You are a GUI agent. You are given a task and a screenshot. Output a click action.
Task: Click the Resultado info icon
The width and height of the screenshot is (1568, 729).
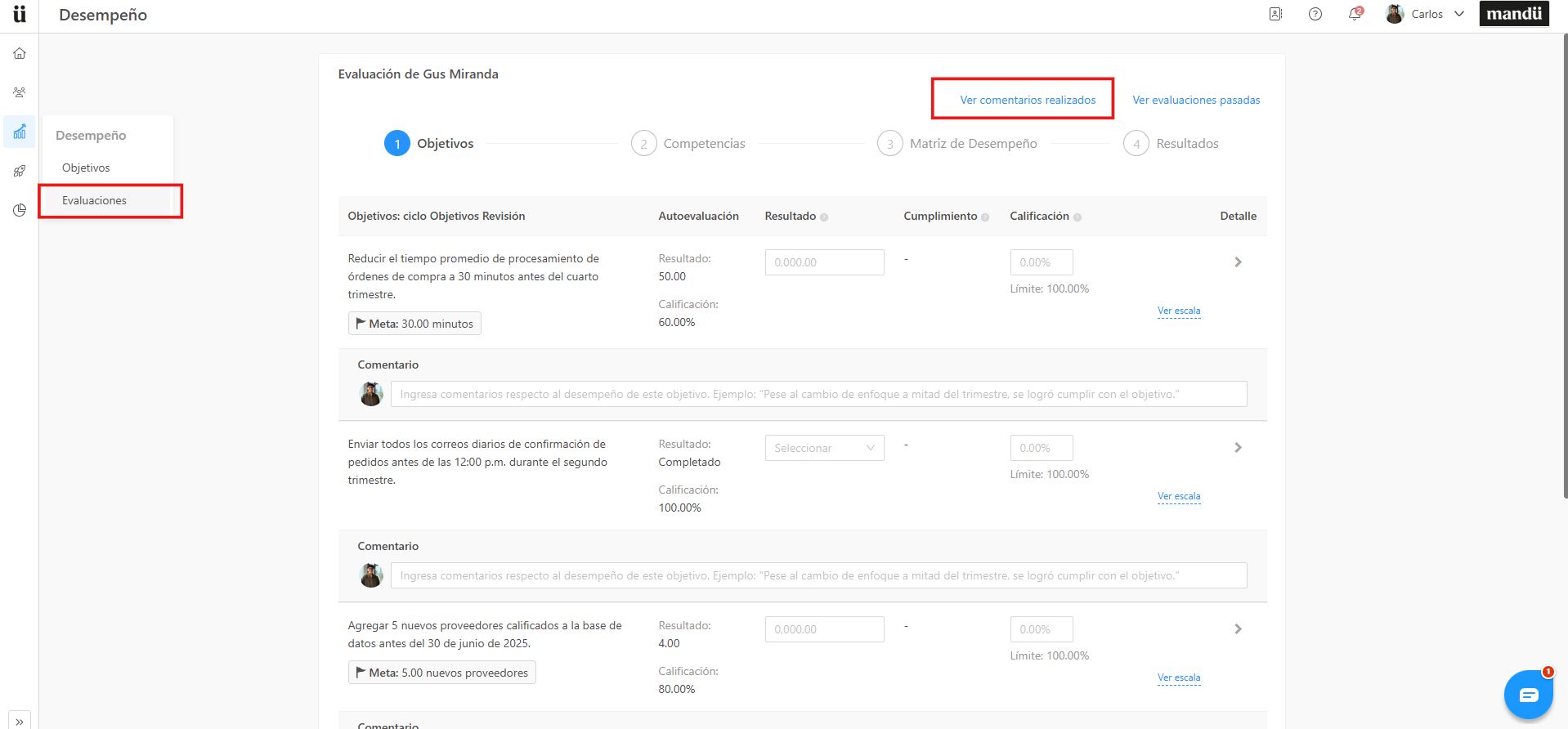(824, 217)
